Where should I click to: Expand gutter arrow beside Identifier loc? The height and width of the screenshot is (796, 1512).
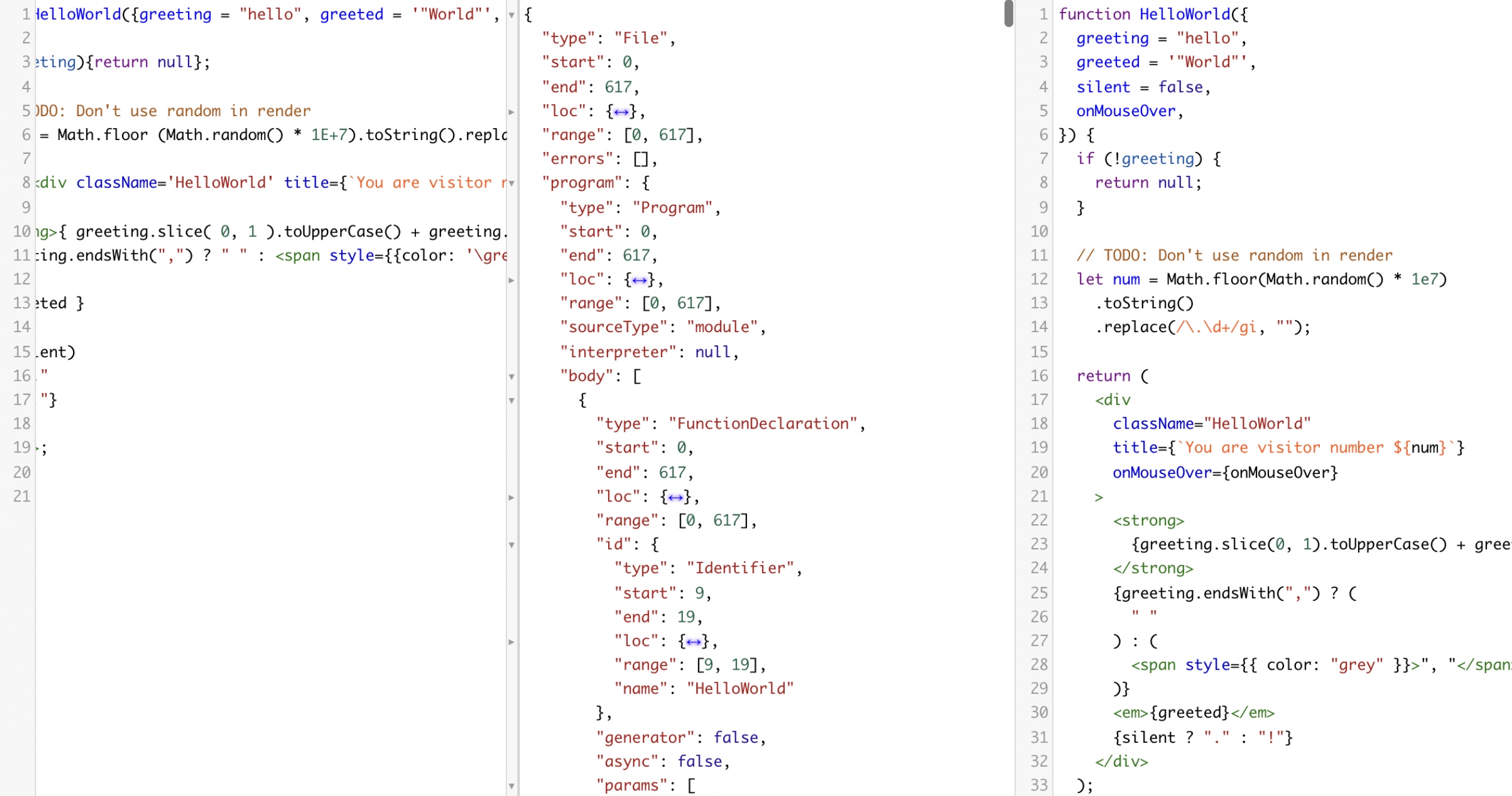tap(511, 642)
